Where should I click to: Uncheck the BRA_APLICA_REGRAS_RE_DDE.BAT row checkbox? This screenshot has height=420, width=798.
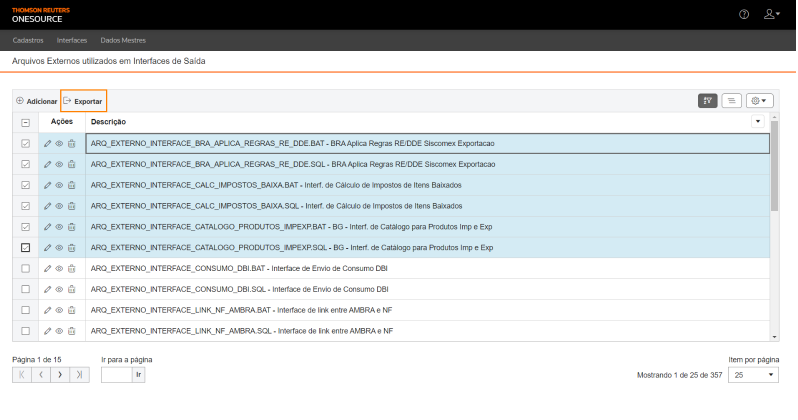pyautogui.click(x=25, y=144)
